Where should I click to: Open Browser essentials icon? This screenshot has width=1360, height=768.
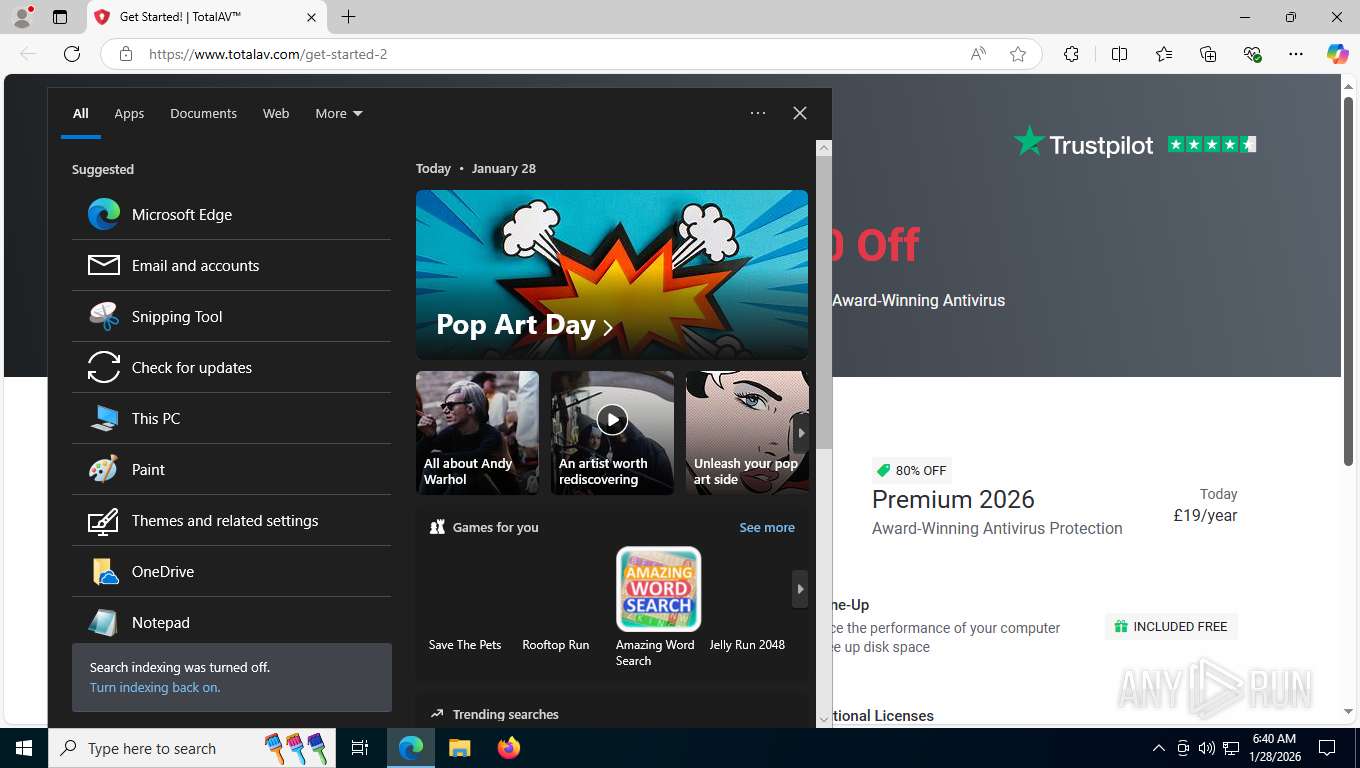tap(1252, 54)
